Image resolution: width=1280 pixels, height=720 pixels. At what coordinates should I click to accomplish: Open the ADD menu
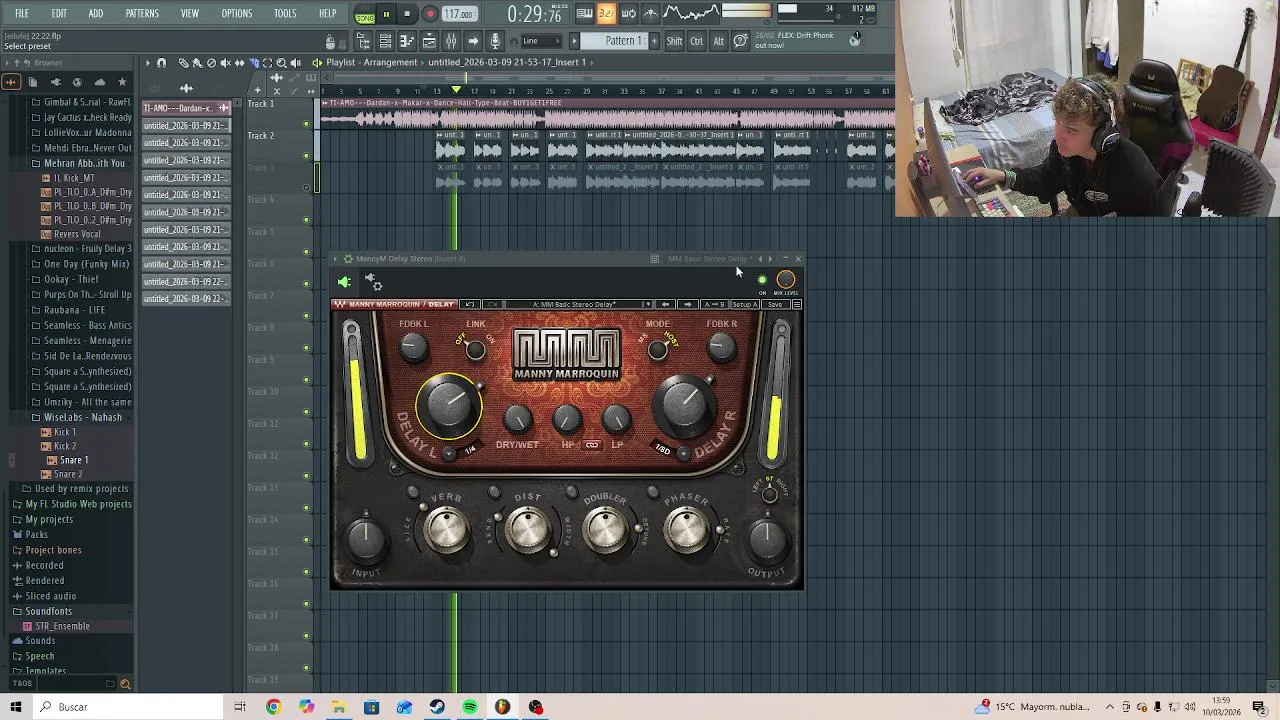[95, 14]
